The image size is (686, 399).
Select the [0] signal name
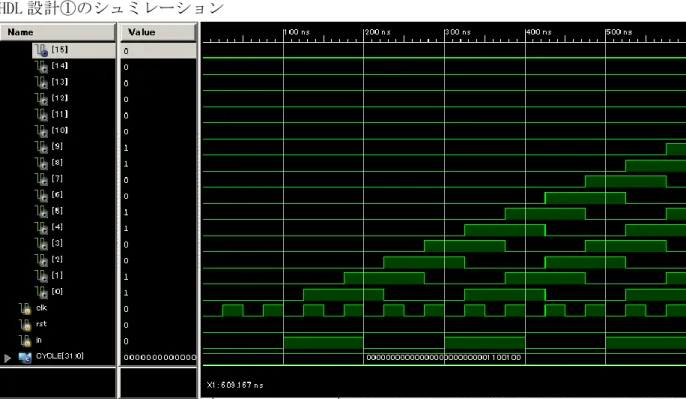57,291
